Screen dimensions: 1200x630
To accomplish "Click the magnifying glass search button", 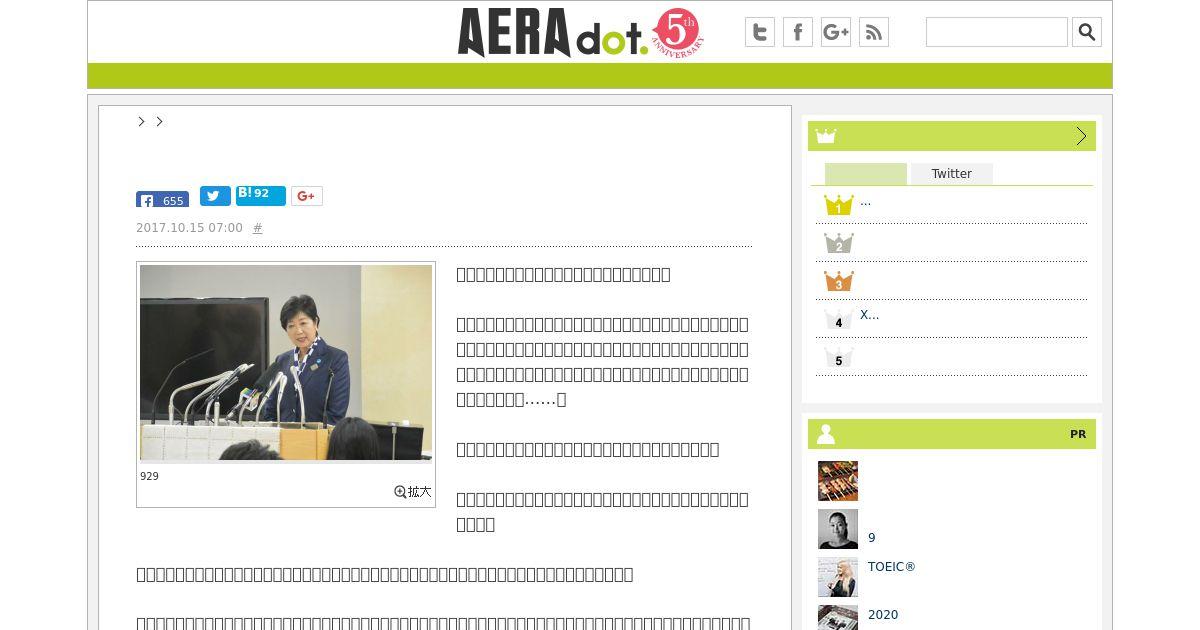I will pos(1087,32).
